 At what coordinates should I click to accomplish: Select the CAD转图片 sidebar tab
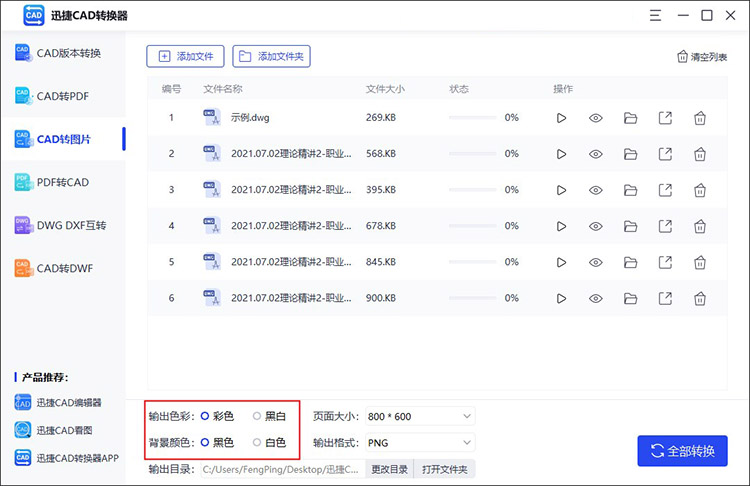[63, 139]
